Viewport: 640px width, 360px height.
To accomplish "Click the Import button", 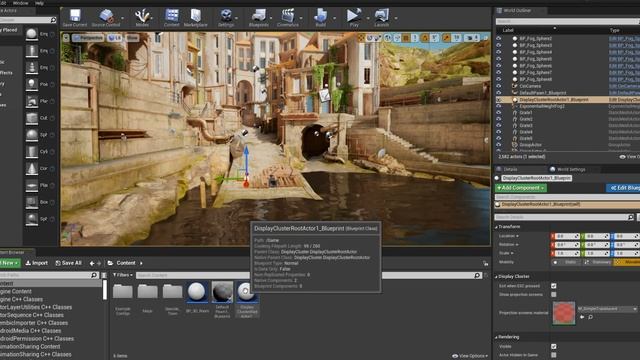I will pyautogui.click(x=37, y=263).
